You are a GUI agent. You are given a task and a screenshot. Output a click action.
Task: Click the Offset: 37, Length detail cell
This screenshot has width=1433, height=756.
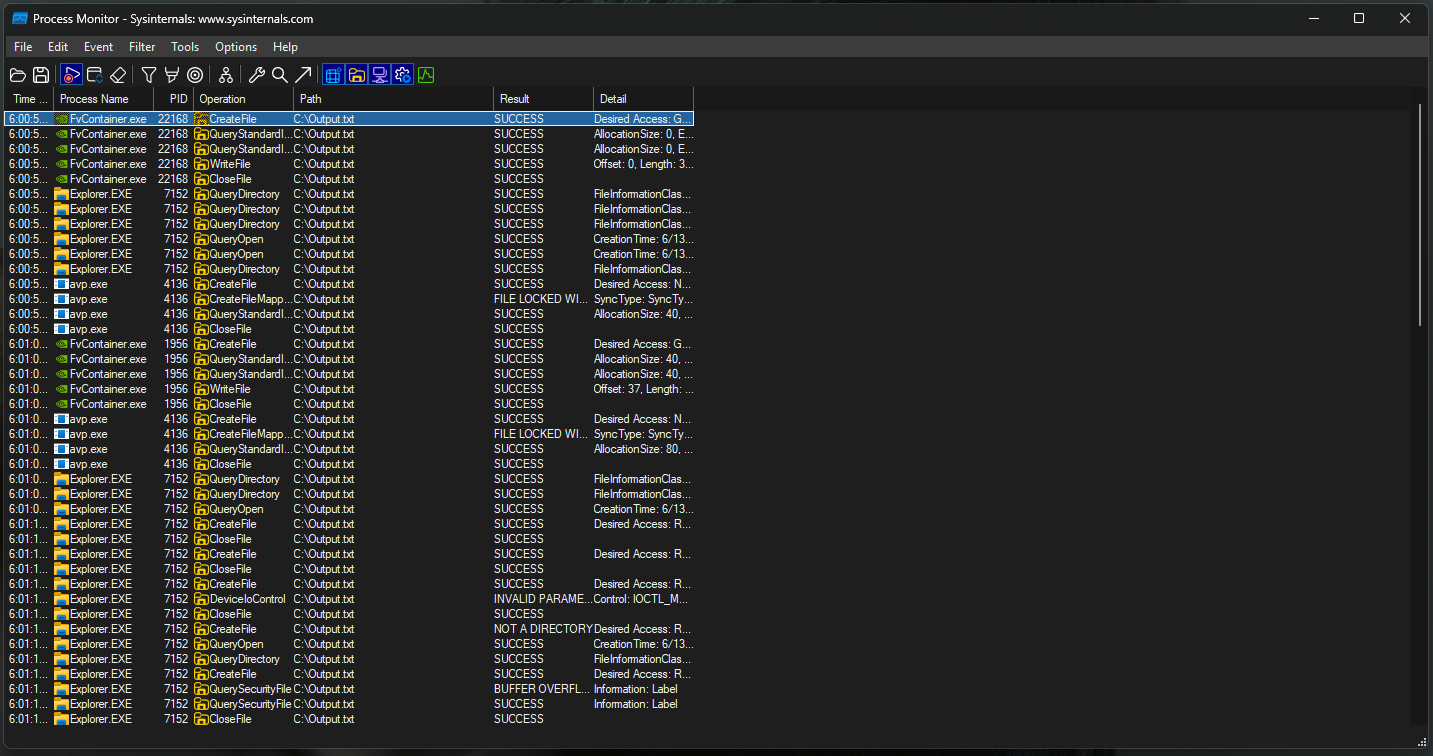(643, 389)
